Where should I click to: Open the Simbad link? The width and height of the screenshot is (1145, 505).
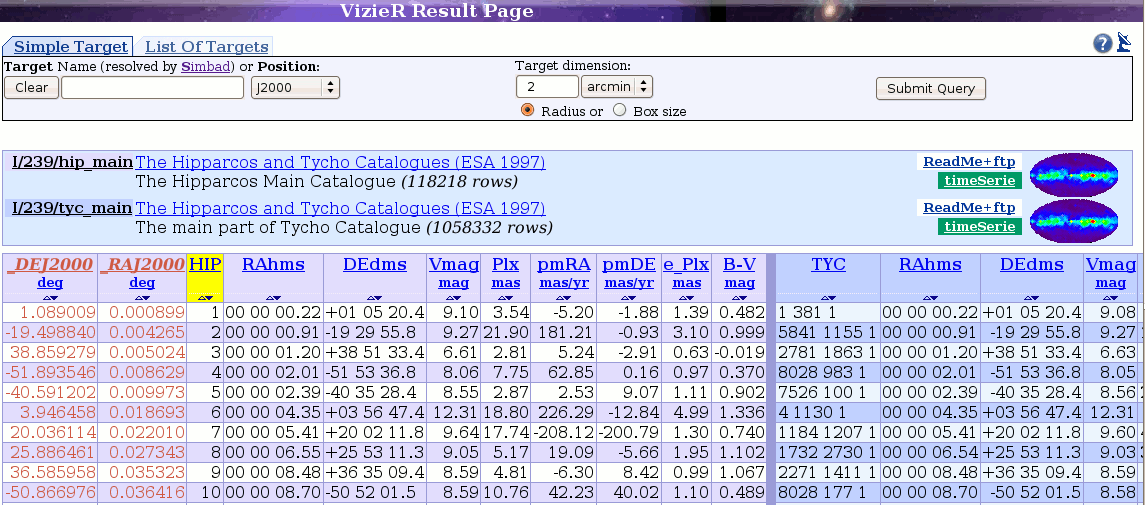coord(207,66)
